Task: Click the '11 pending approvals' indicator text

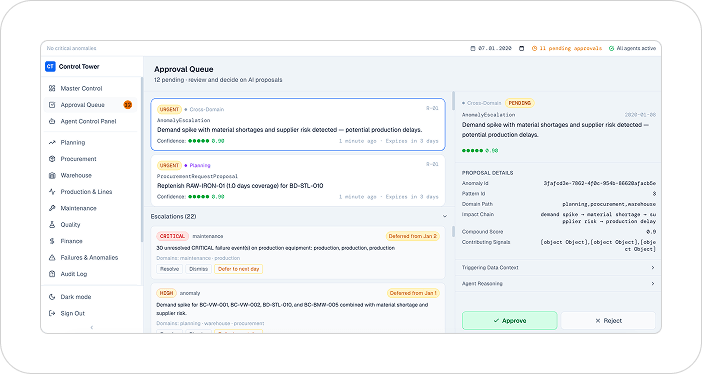Action: 571,48
